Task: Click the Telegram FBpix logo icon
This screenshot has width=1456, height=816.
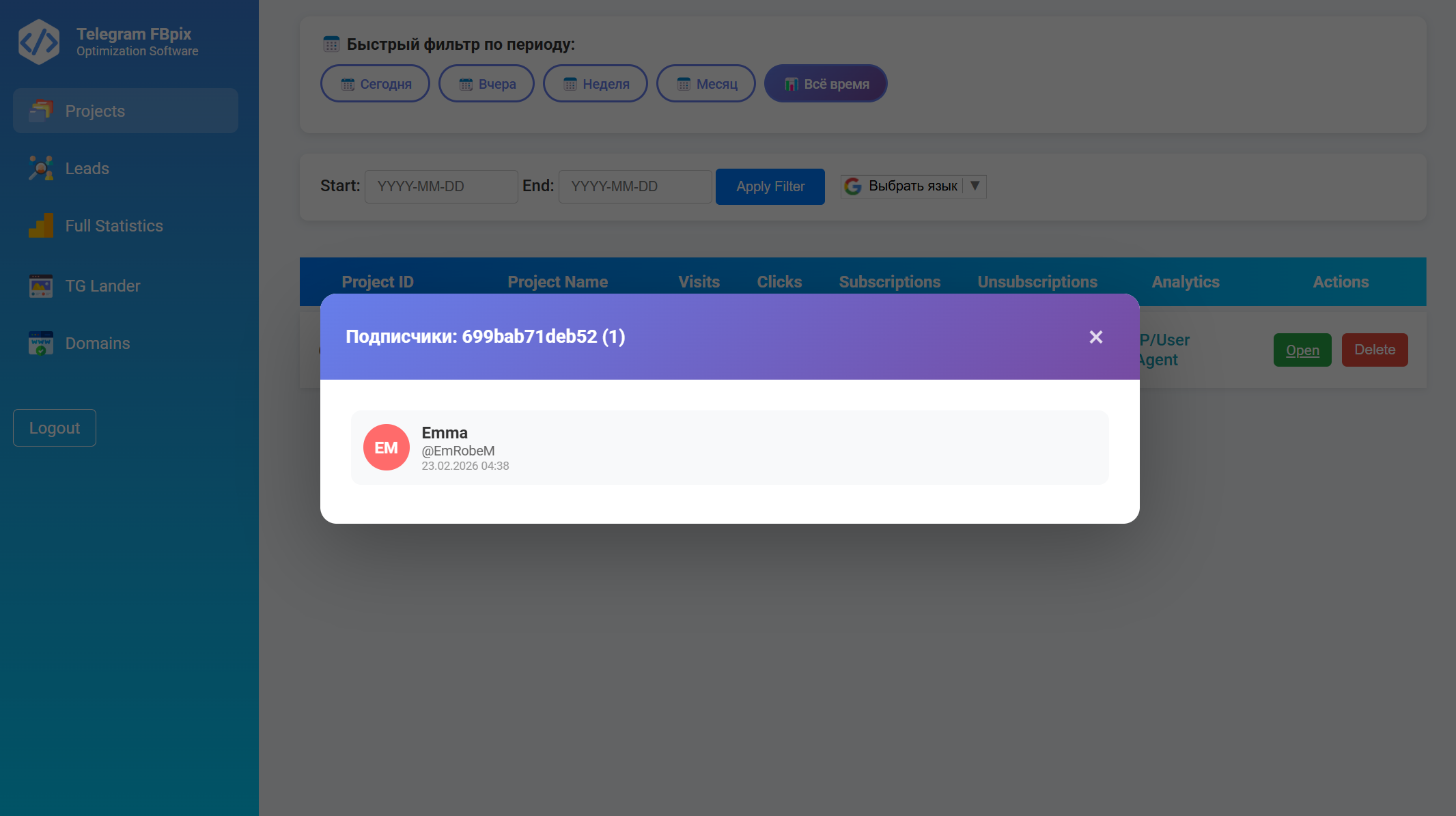Action: click(x=39, y=42)
